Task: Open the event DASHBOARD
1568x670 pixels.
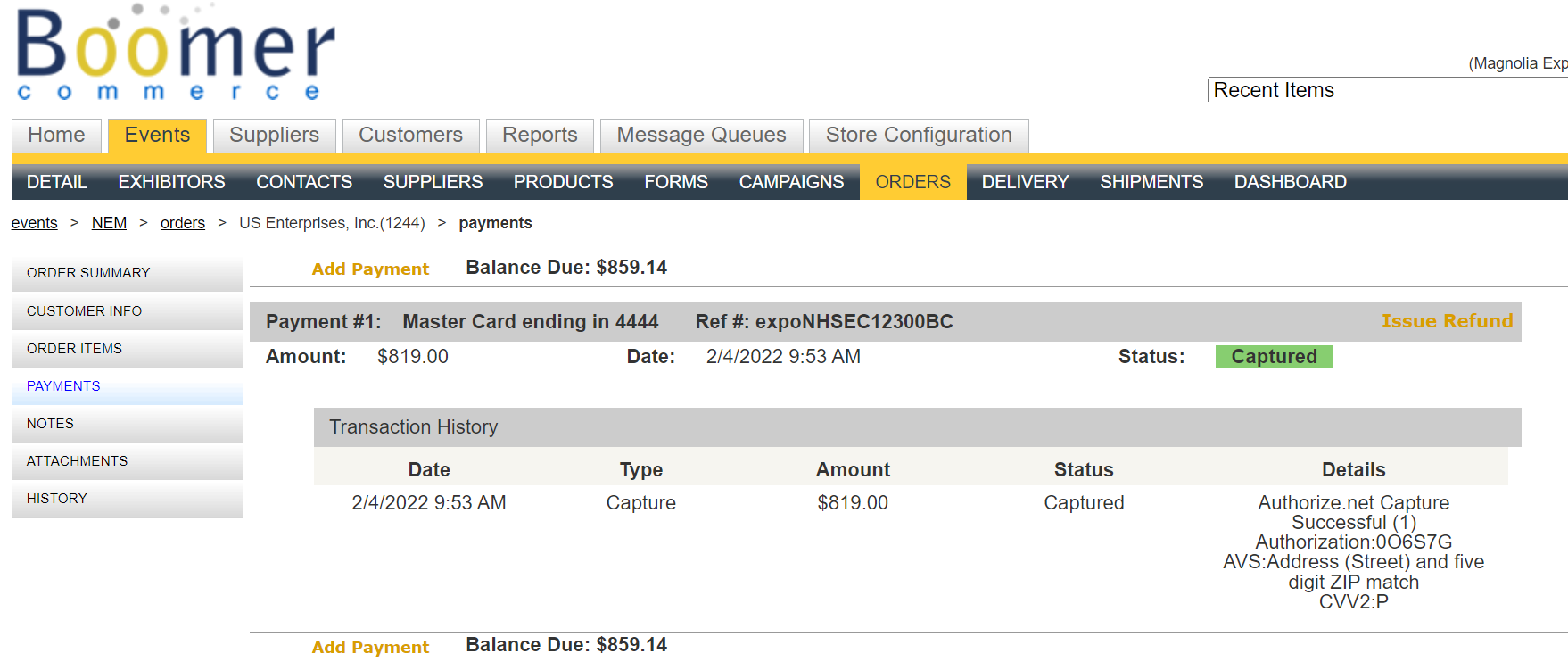Action: coord(1290,182)
